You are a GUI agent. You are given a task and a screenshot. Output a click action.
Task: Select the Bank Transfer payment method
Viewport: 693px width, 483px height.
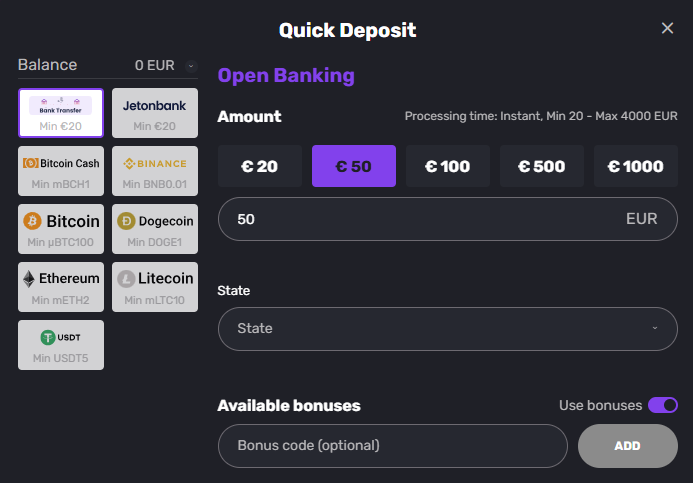click(61, 112)
